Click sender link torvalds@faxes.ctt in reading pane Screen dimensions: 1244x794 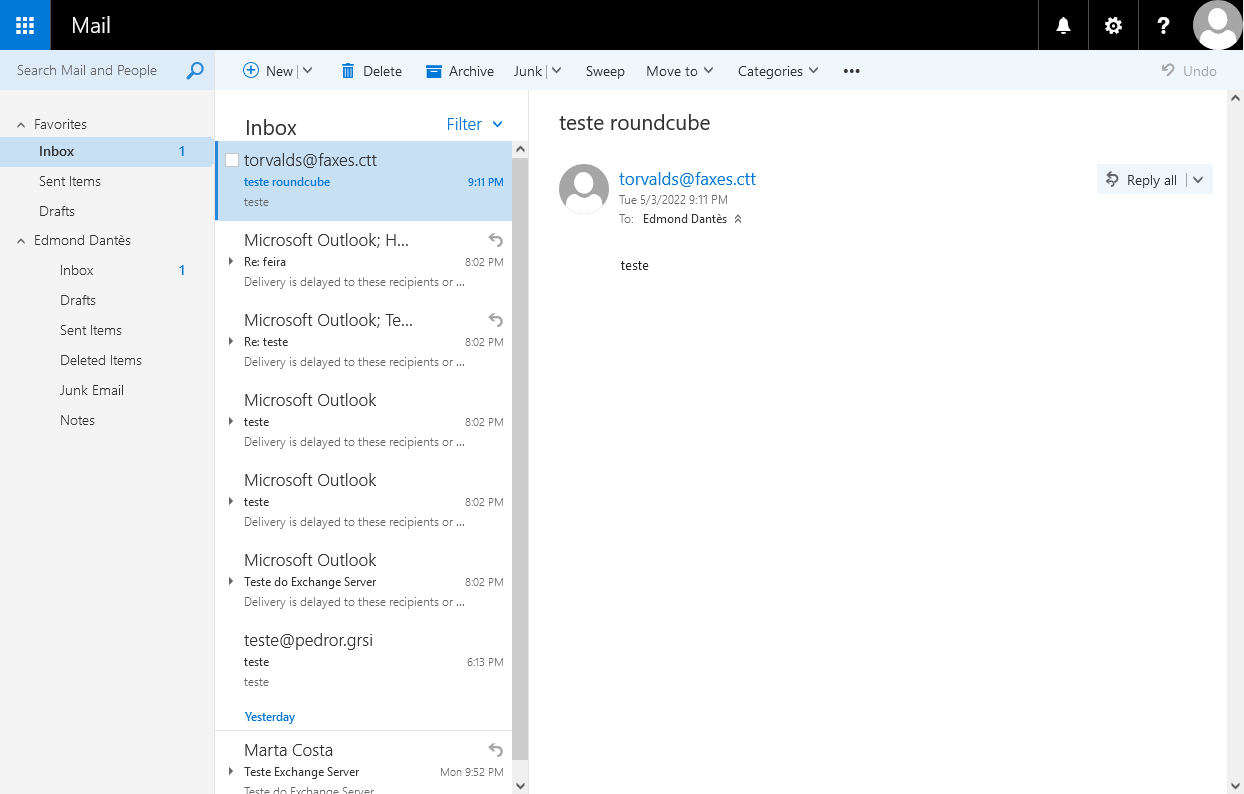click(x=687, y=179)
